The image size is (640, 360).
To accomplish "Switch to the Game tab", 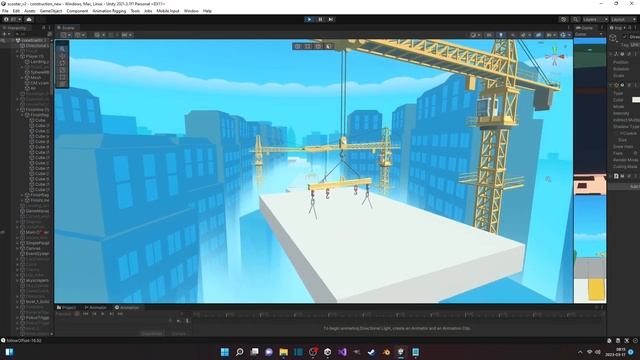I will [584, 28].
